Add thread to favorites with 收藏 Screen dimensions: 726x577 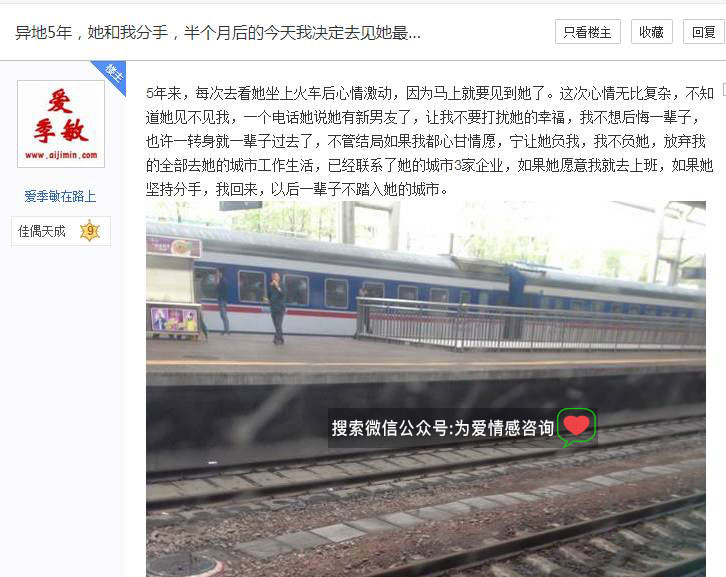click(651, 32)
